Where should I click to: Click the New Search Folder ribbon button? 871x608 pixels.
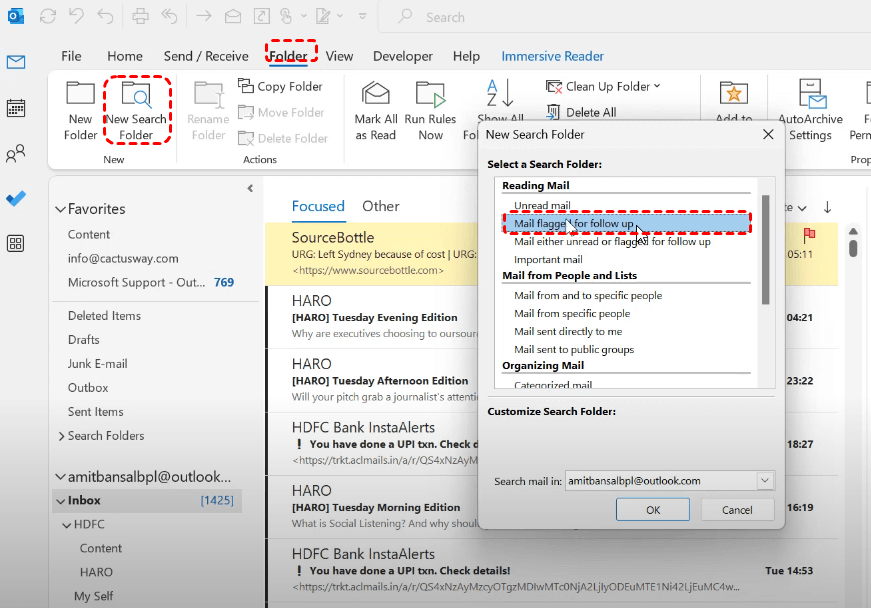point(136,110)
